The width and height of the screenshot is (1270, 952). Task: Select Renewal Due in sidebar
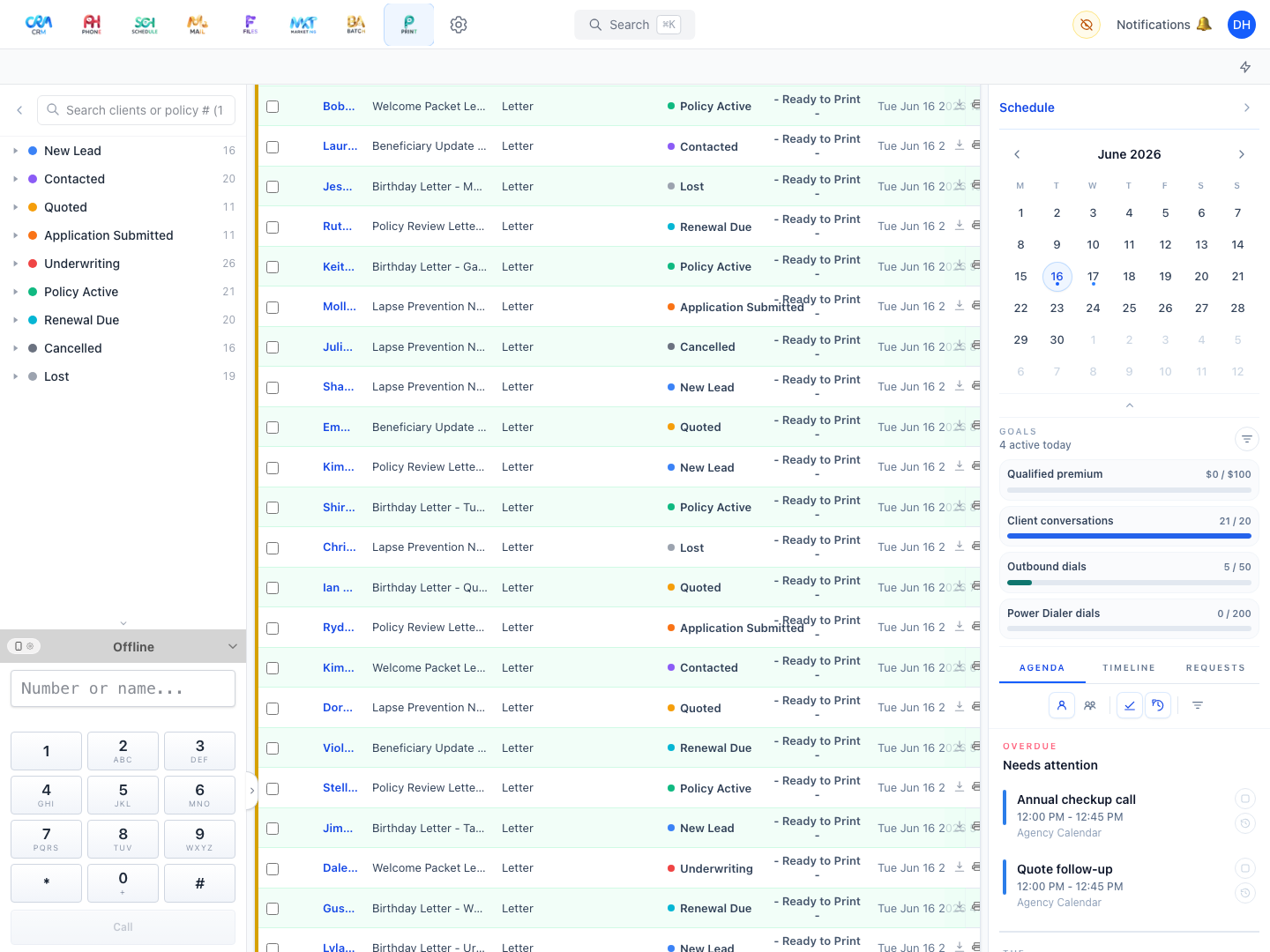pos(123,320)
